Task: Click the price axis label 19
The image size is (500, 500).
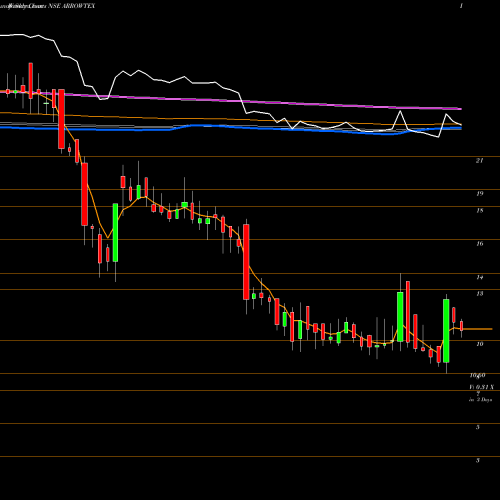Action: [x=479, y=194]
